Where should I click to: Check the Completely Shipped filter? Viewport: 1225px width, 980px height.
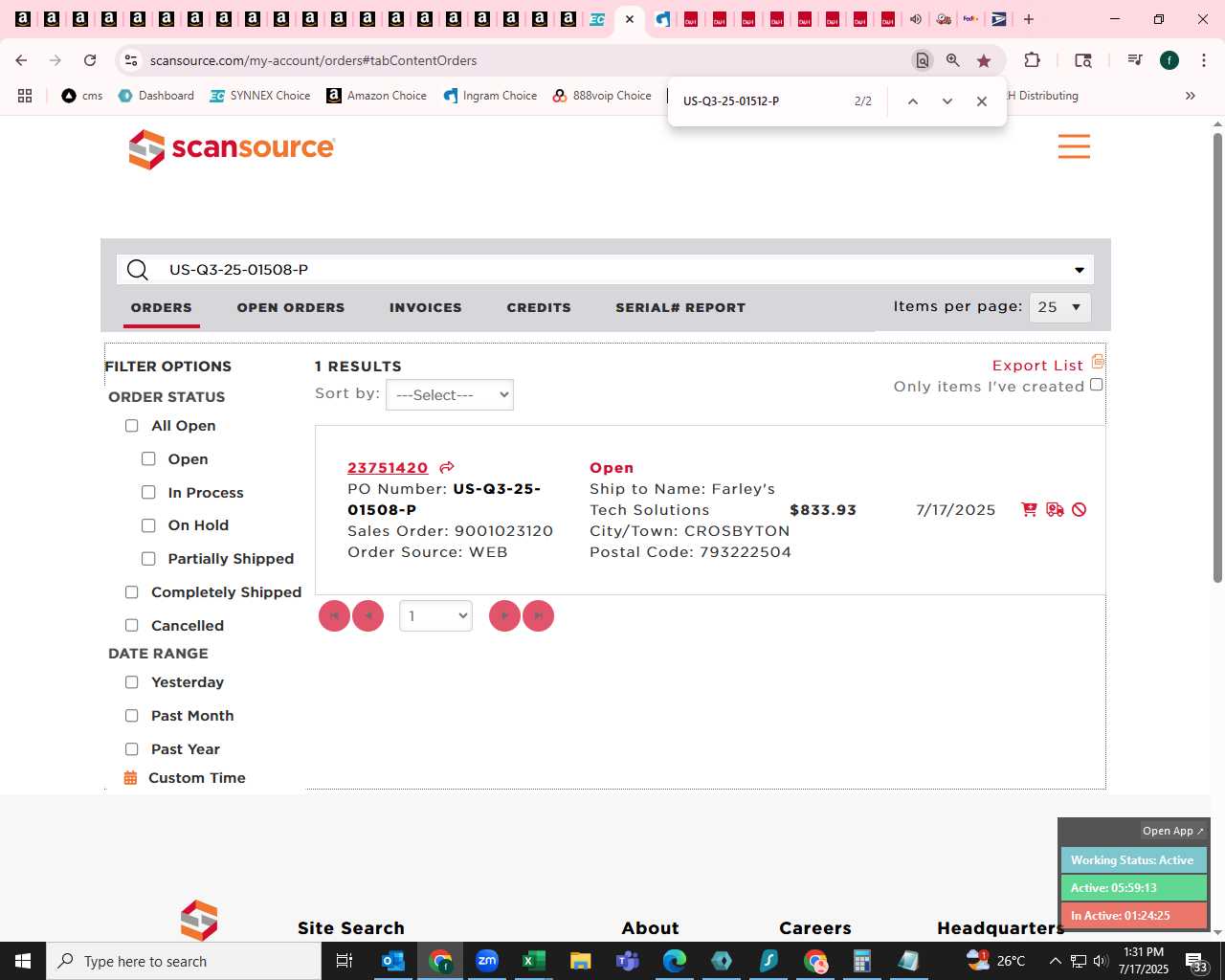pos(132,592)
